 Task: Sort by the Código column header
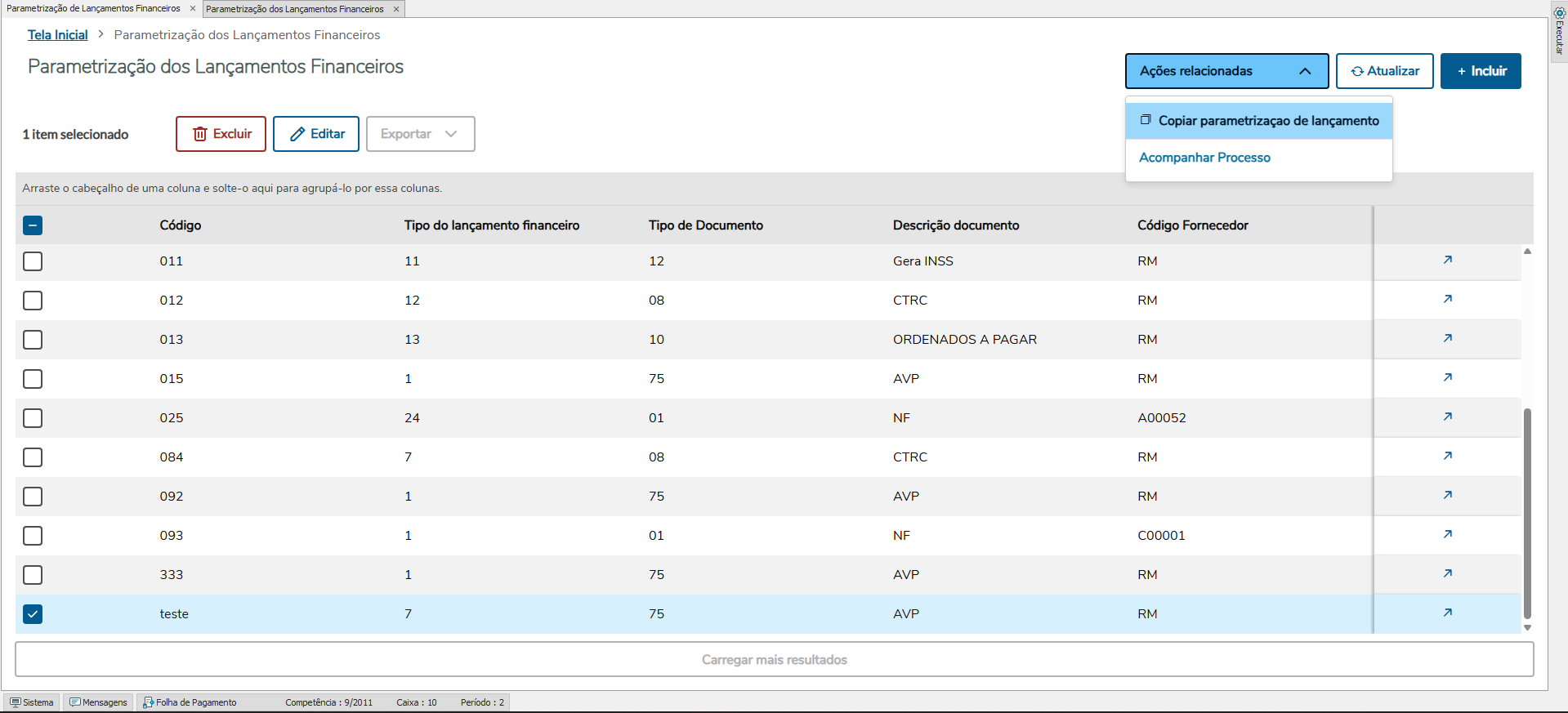pyautogui.click(x=181, y=225)
